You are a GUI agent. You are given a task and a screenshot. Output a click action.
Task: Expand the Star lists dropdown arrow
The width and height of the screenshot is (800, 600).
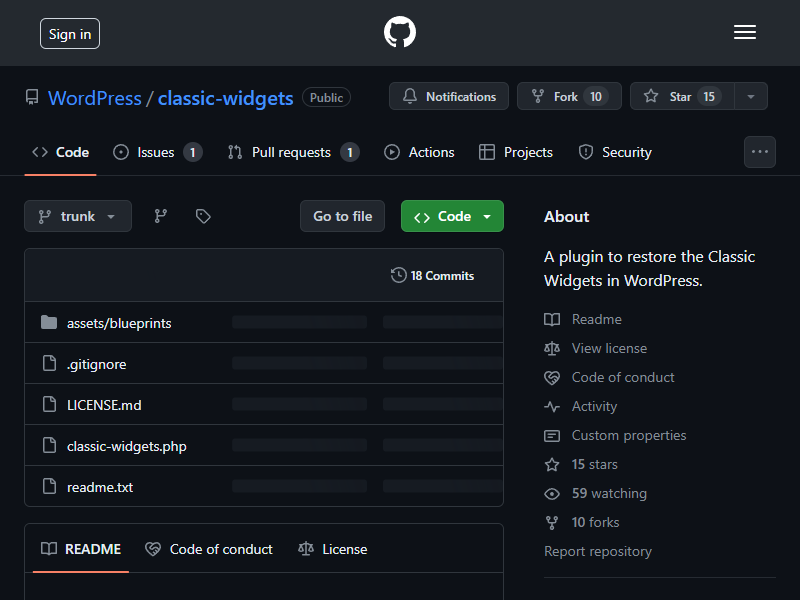pos(751,96)
